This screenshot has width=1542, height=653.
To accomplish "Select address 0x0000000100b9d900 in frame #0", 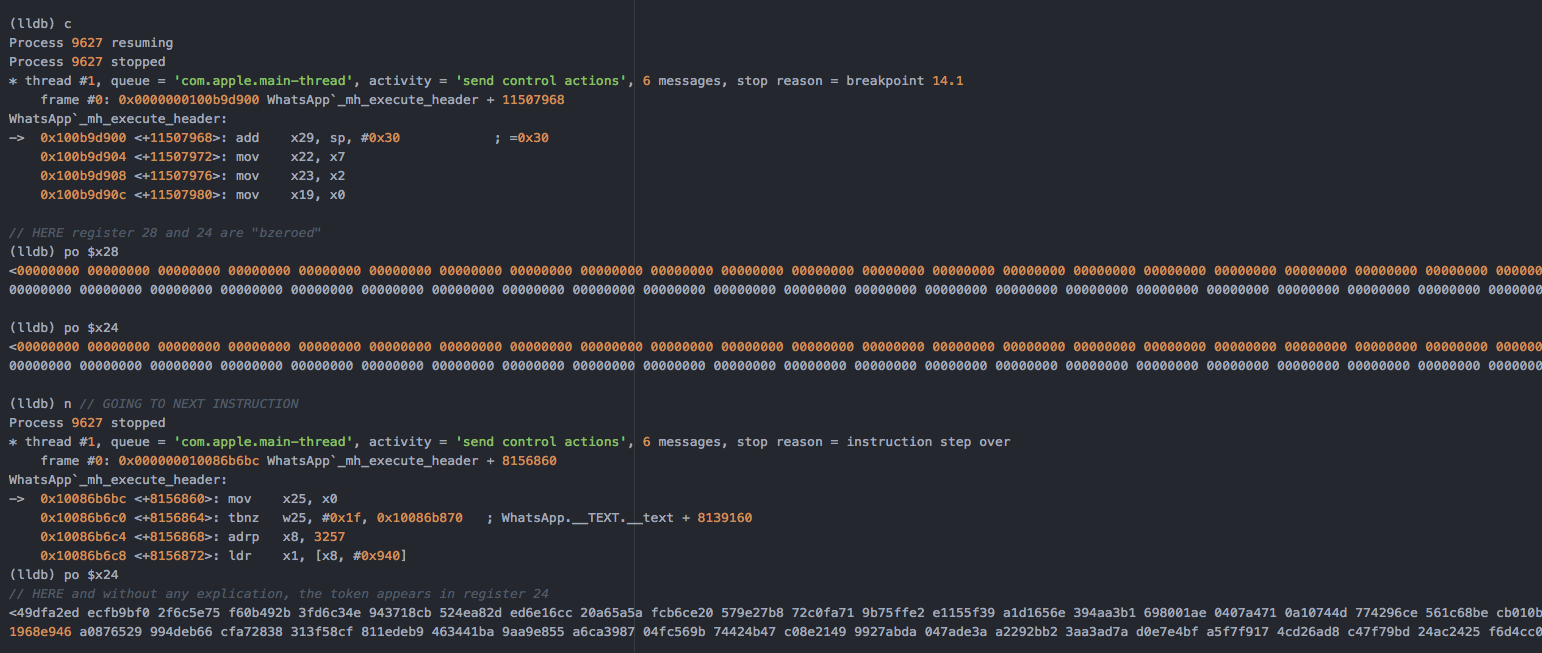I will [x=189, y=100].
